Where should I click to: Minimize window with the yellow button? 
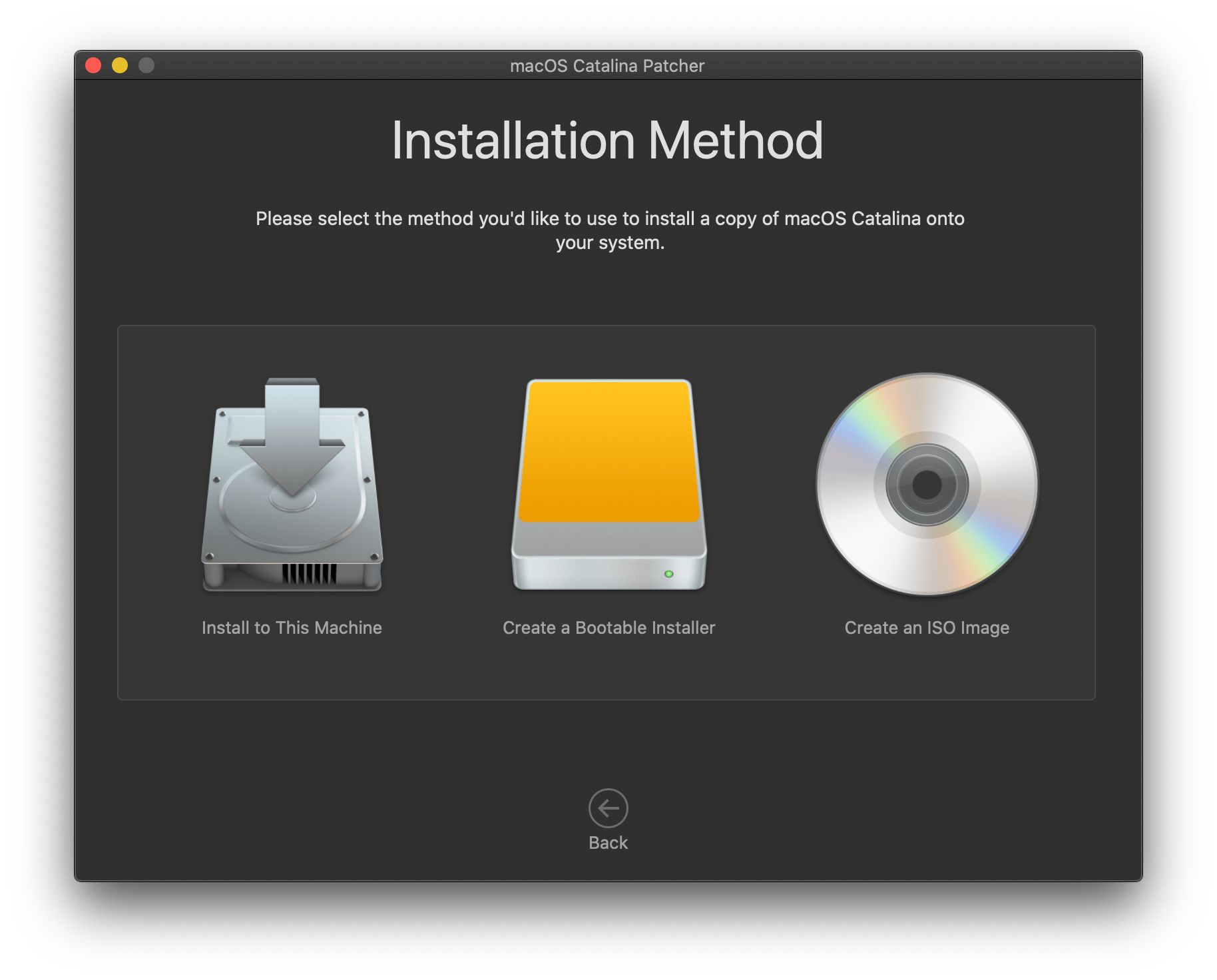120,65
